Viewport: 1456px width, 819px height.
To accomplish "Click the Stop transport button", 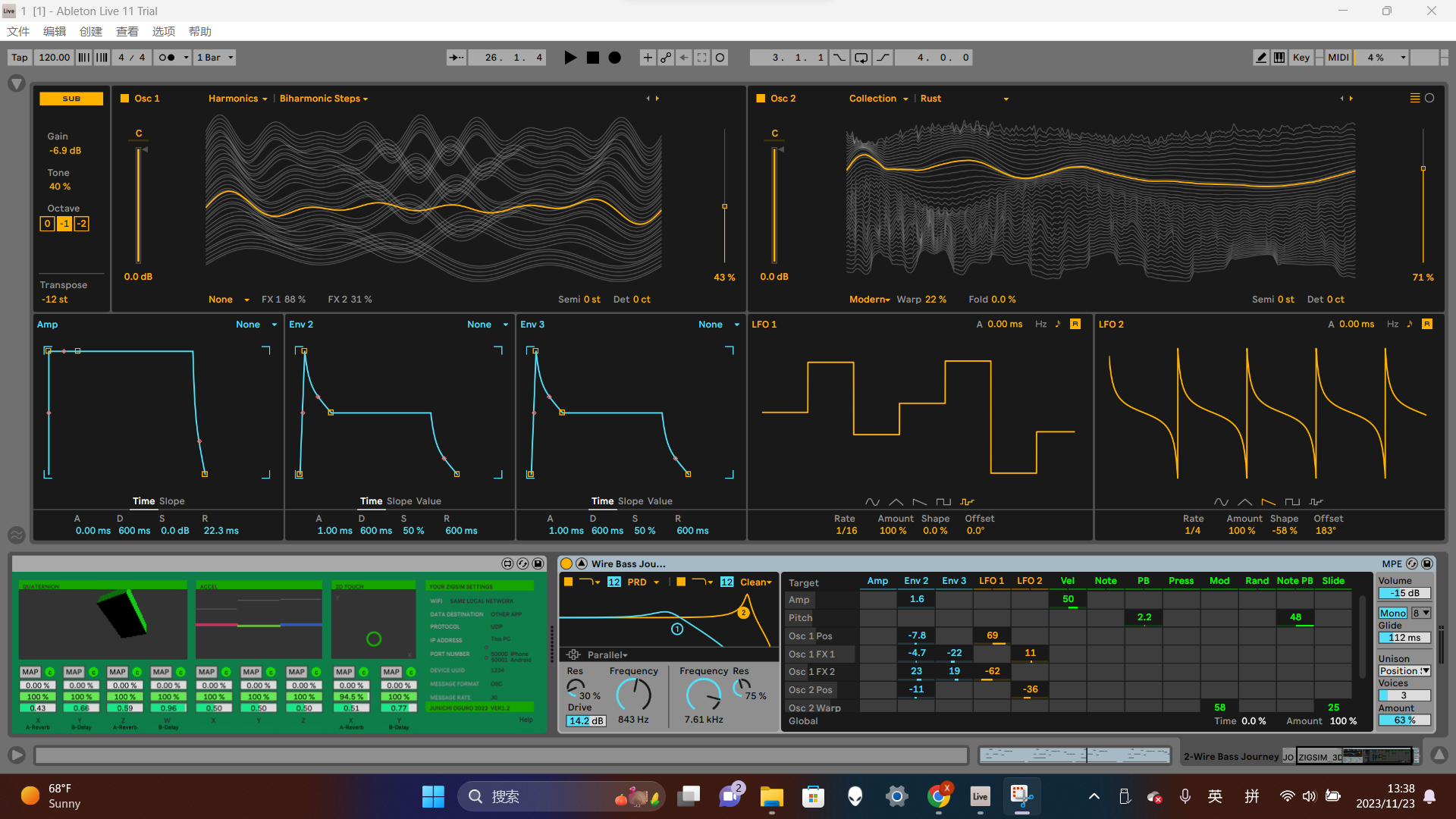I will (x=593, y=58).
